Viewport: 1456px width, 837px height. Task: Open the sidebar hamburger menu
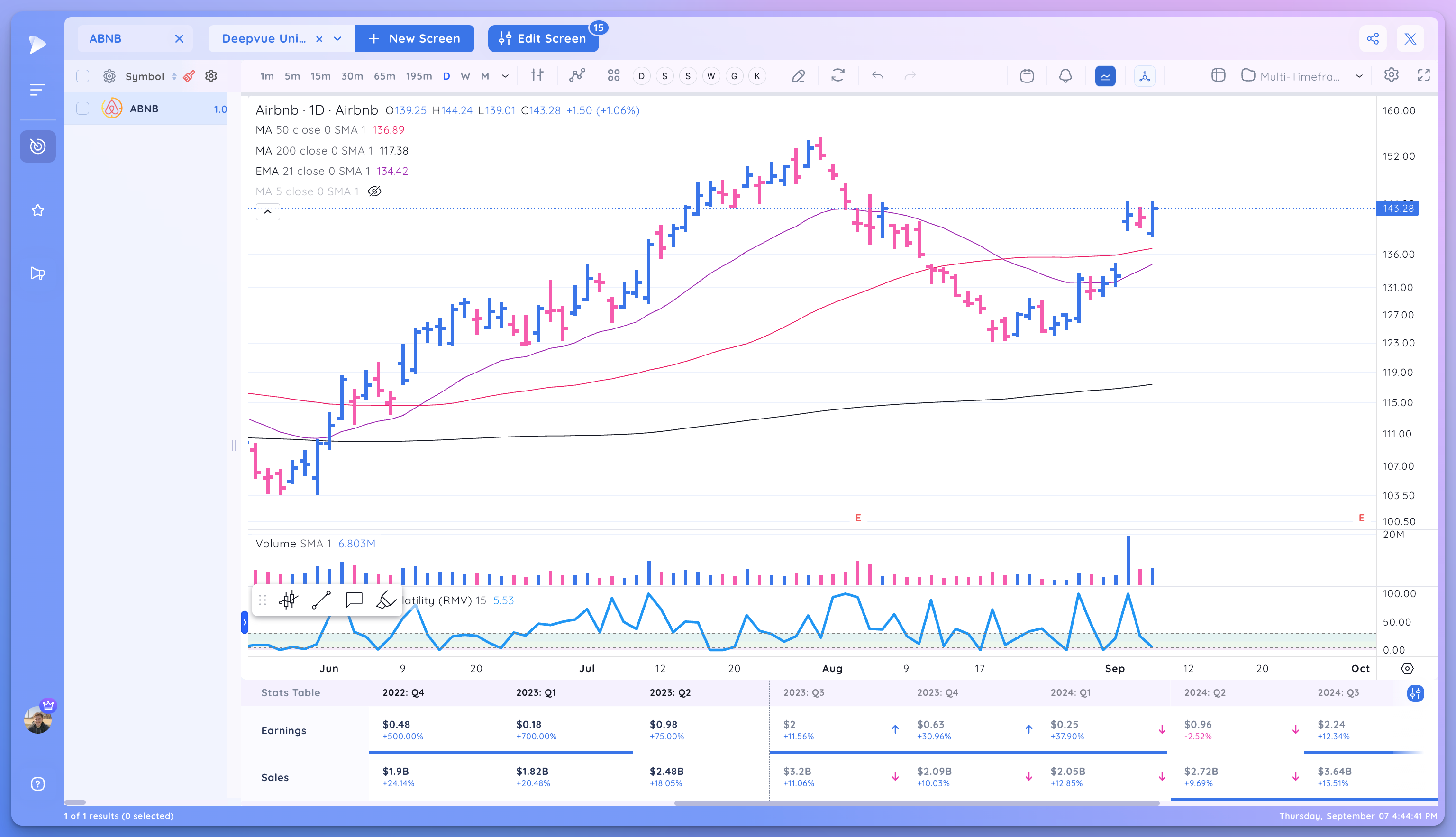pyautogui.click(x=37, y=90)
